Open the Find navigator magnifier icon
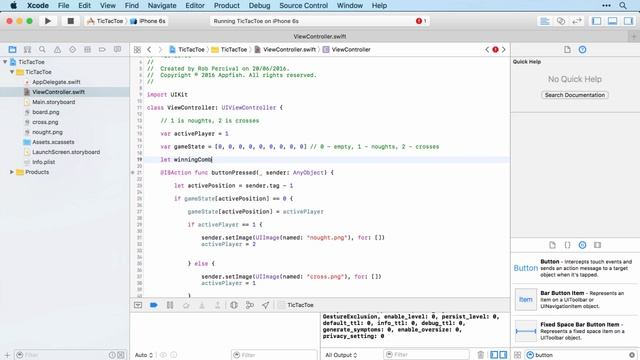This screenshot has width=640, height=360. [42, 49]
